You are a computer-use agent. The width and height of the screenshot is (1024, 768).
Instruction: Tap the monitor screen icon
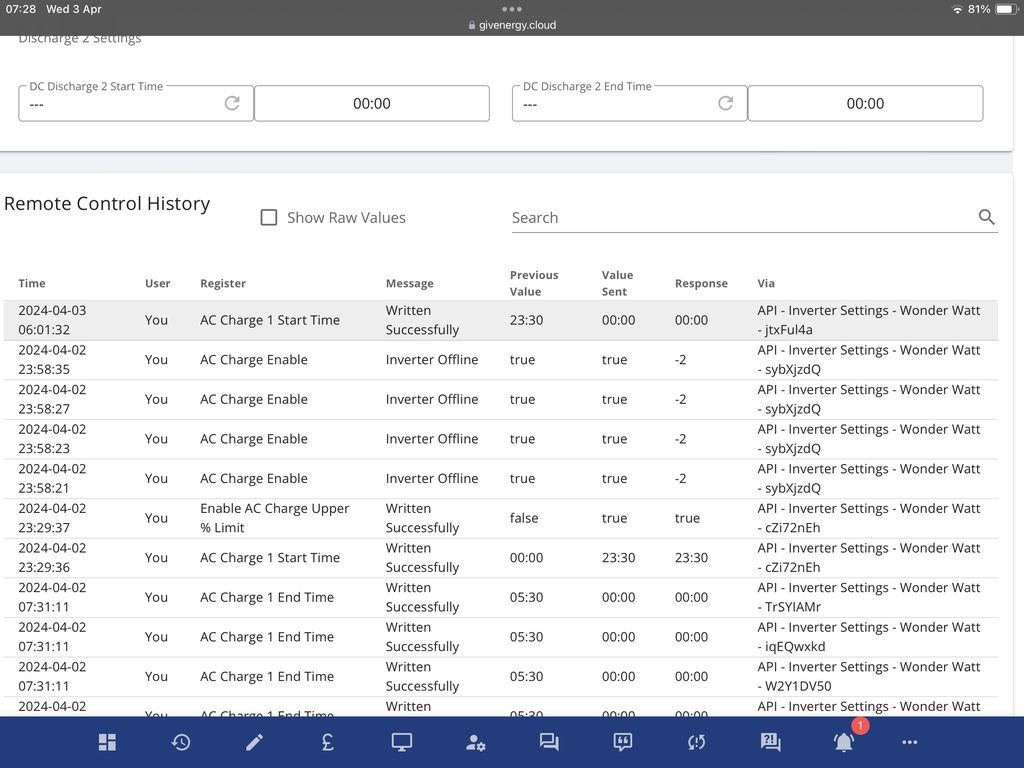[402, 742]
